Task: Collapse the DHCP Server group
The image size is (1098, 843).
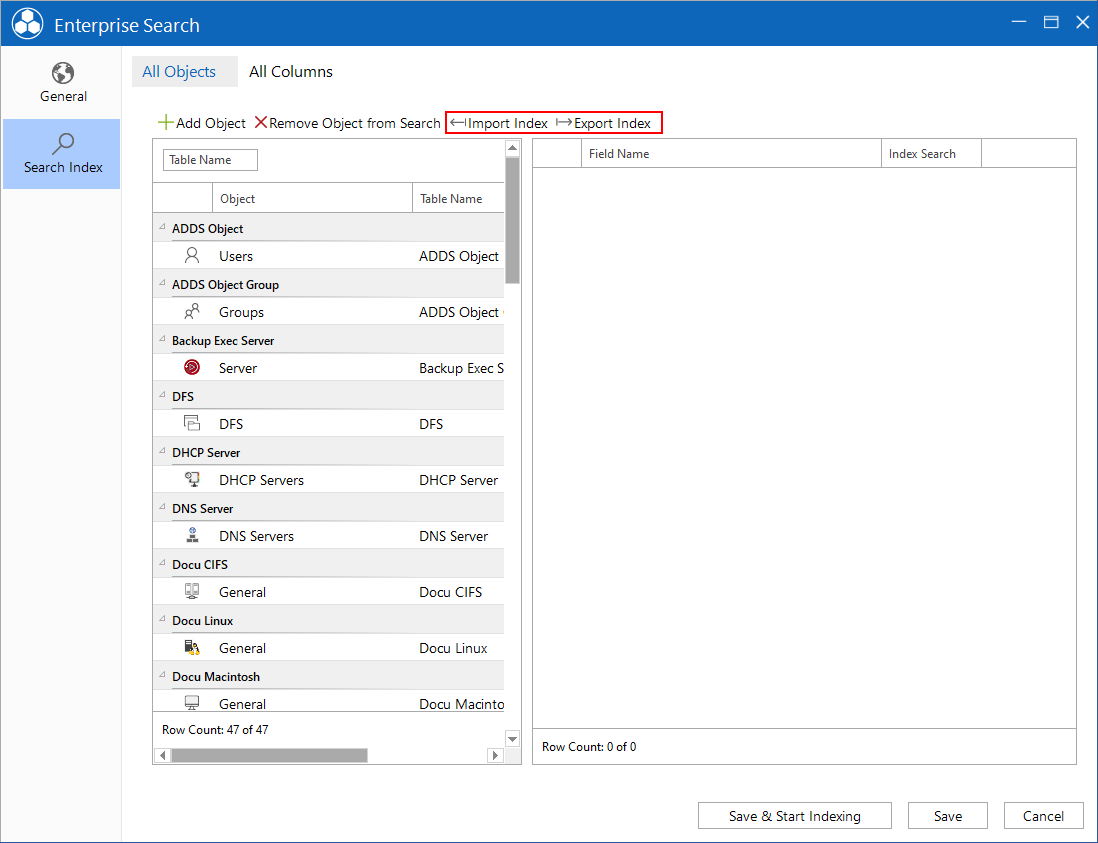Action: point(162,452)
